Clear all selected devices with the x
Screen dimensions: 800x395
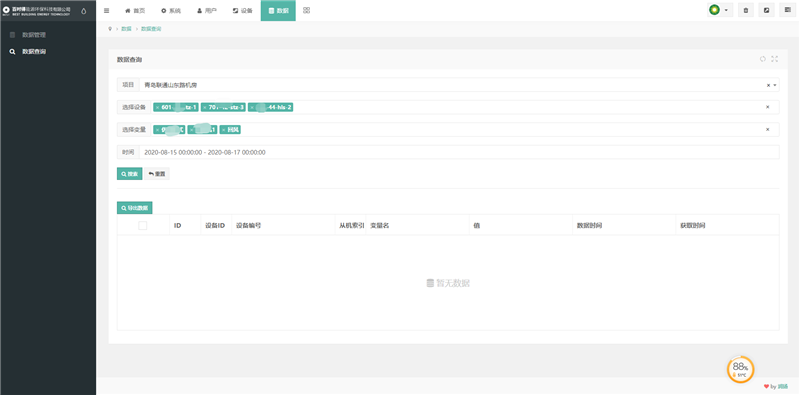click(x=767, y=107)
